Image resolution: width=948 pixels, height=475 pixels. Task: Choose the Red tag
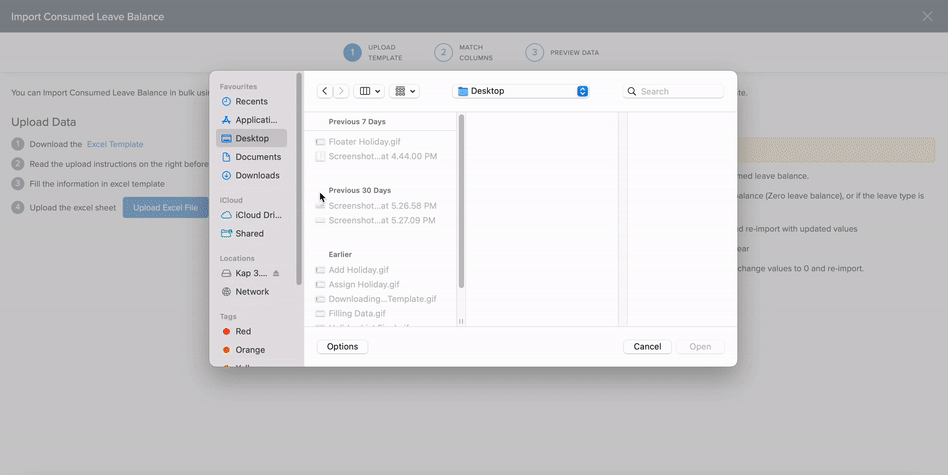(243, 331)
